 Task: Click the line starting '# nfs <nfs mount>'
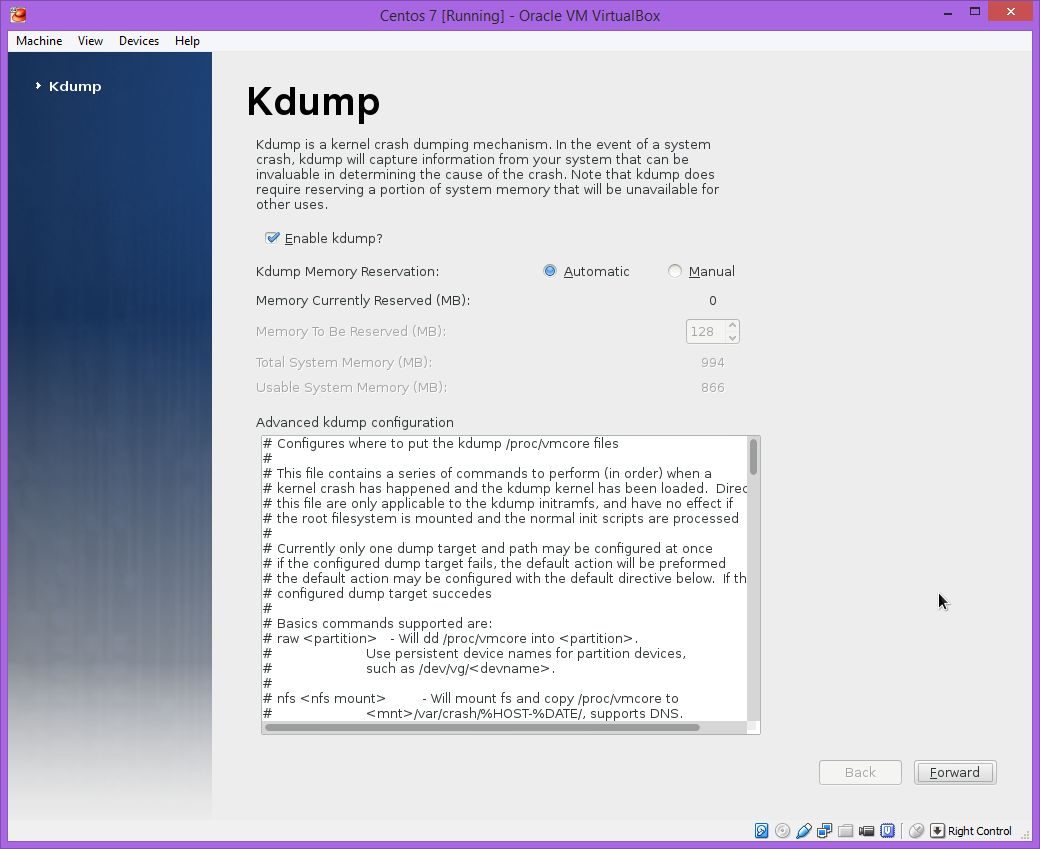pyautogui.click(x=471, y=698)
